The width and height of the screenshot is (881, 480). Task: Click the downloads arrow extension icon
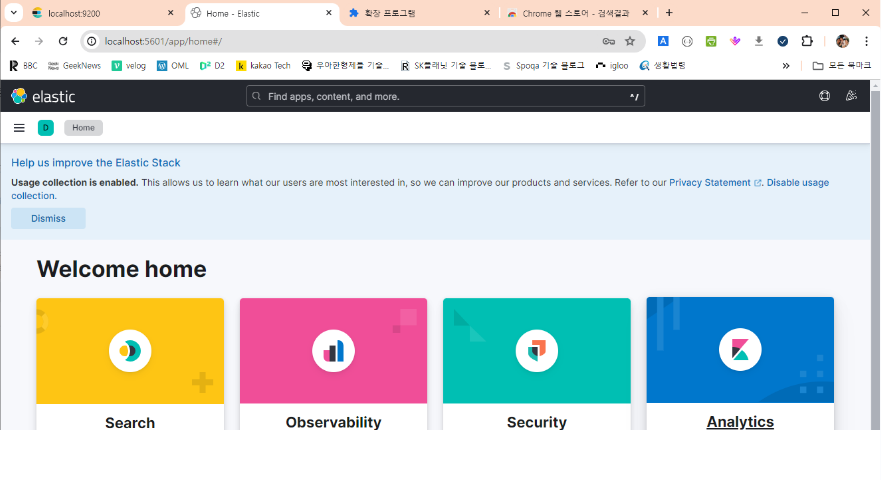tap(759, 41)
